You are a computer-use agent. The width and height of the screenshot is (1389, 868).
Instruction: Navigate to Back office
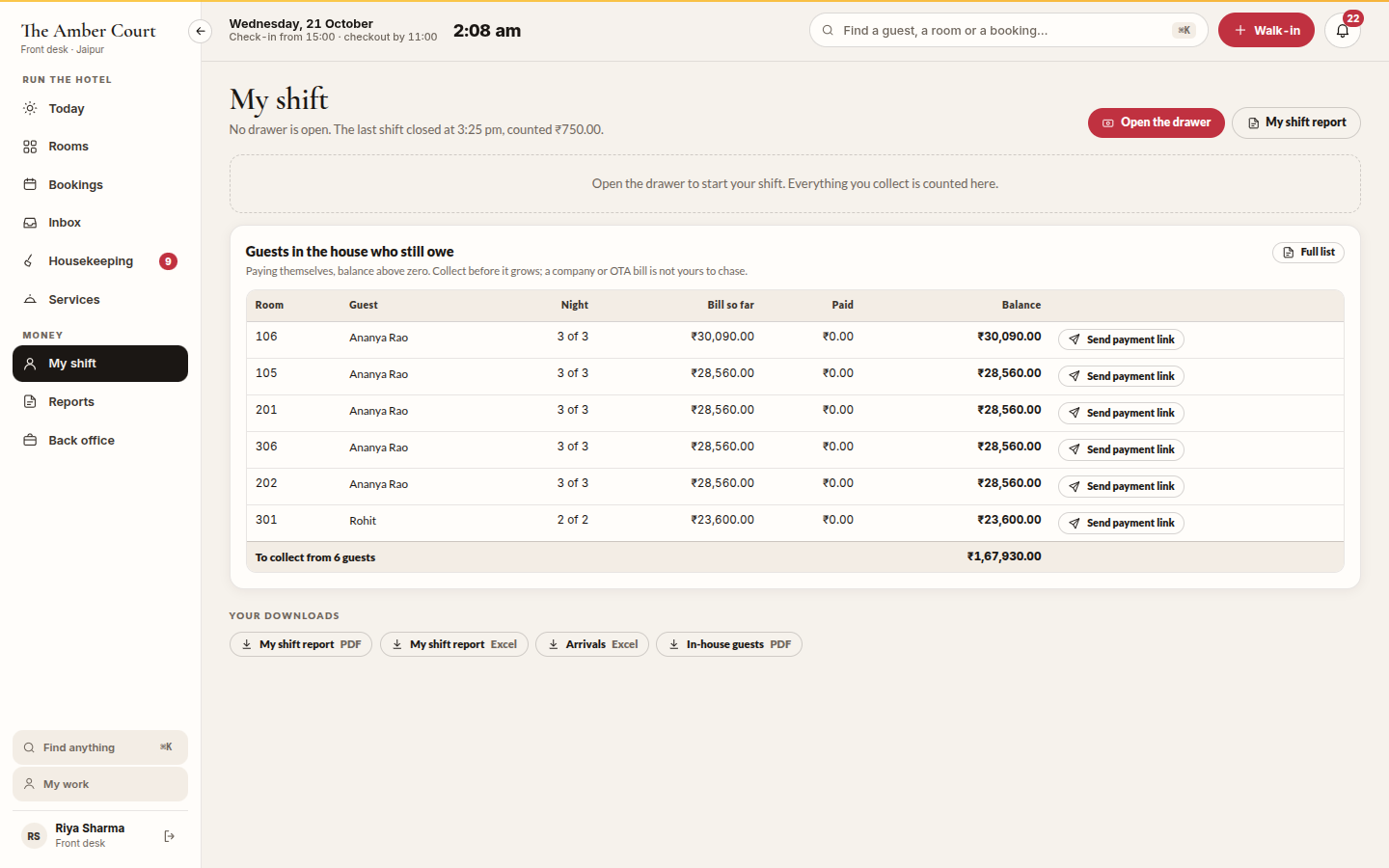click(100, 440)
